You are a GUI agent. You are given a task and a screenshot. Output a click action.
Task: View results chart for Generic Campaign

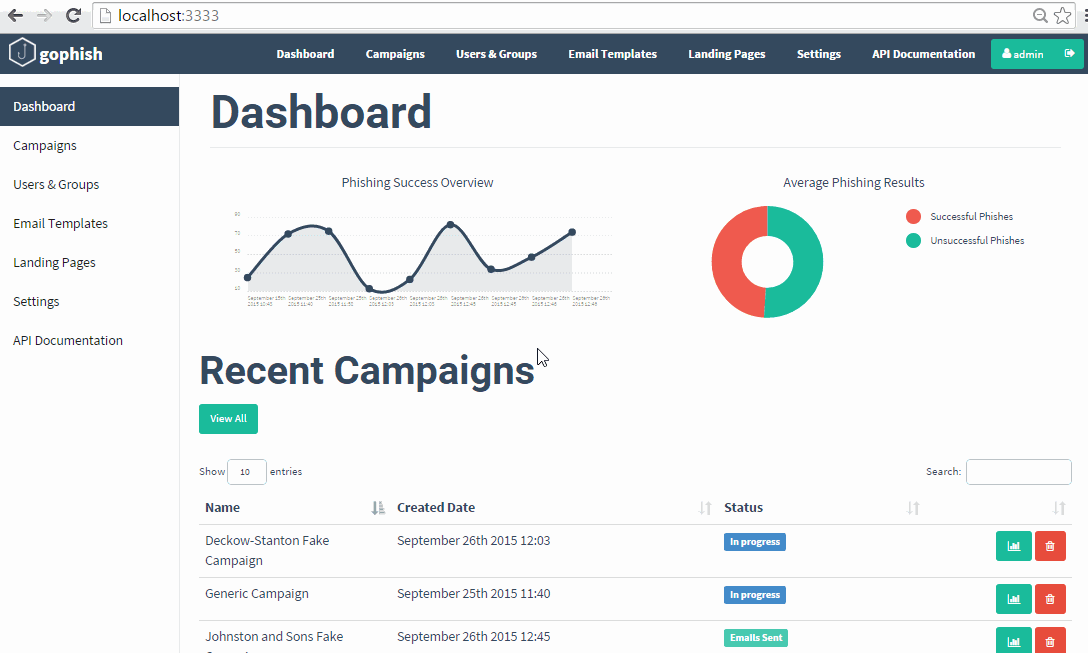point(1014,599)
